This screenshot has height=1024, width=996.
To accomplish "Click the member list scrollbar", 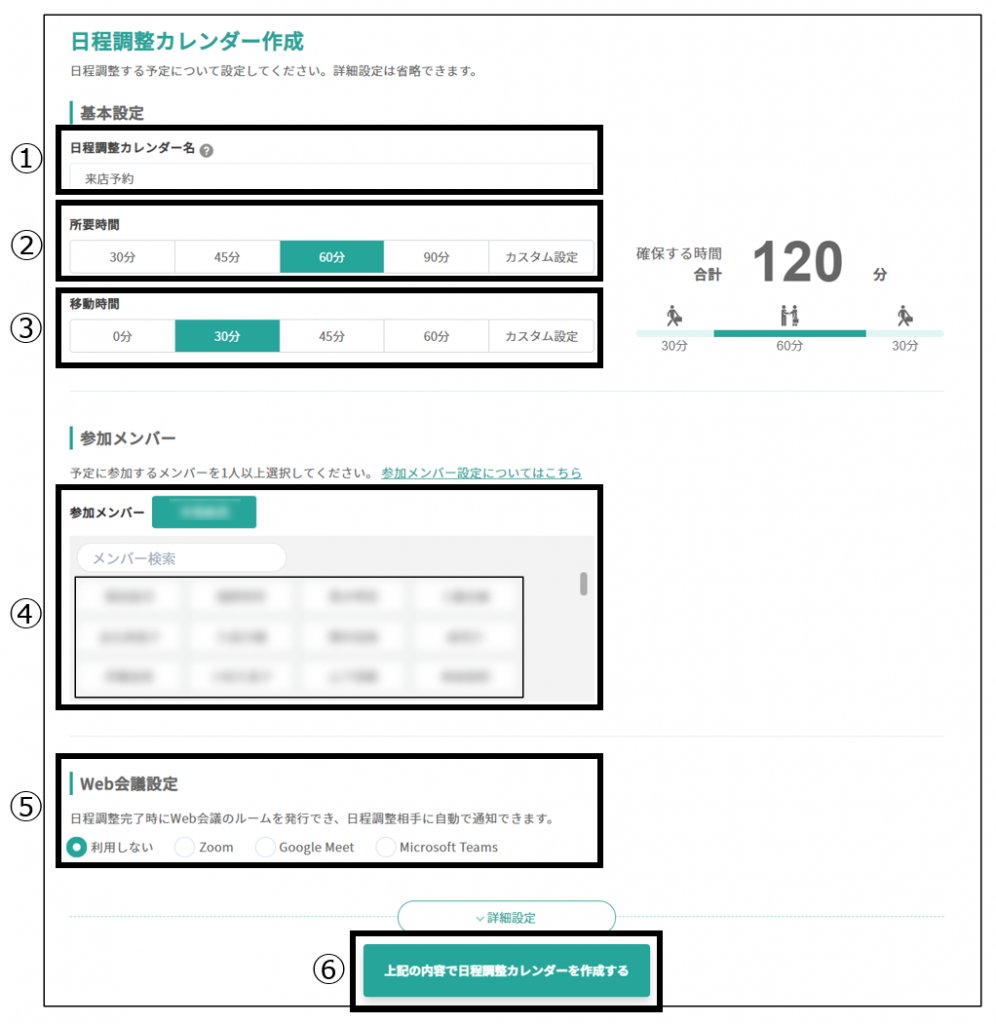I will pyautogui.click(x=584, y=584).
